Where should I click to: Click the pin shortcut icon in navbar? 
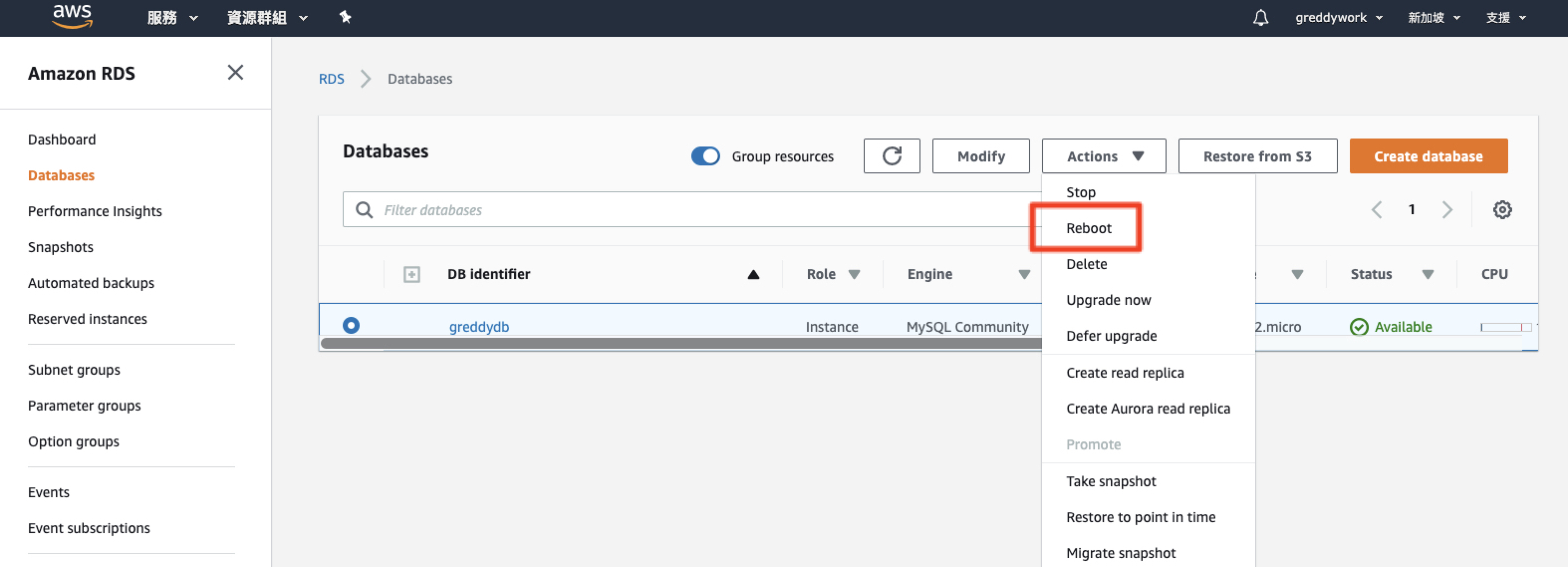345,17
